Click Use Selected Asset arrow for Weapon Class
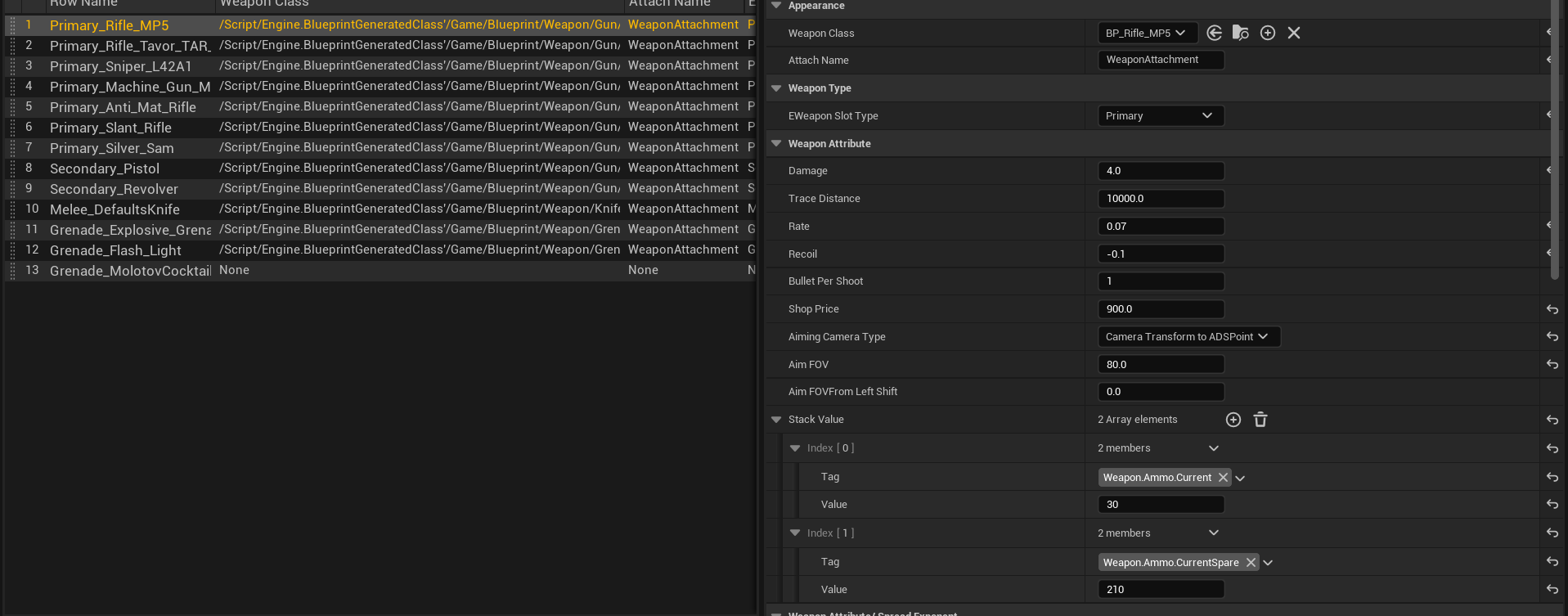 click(1215, 33)
